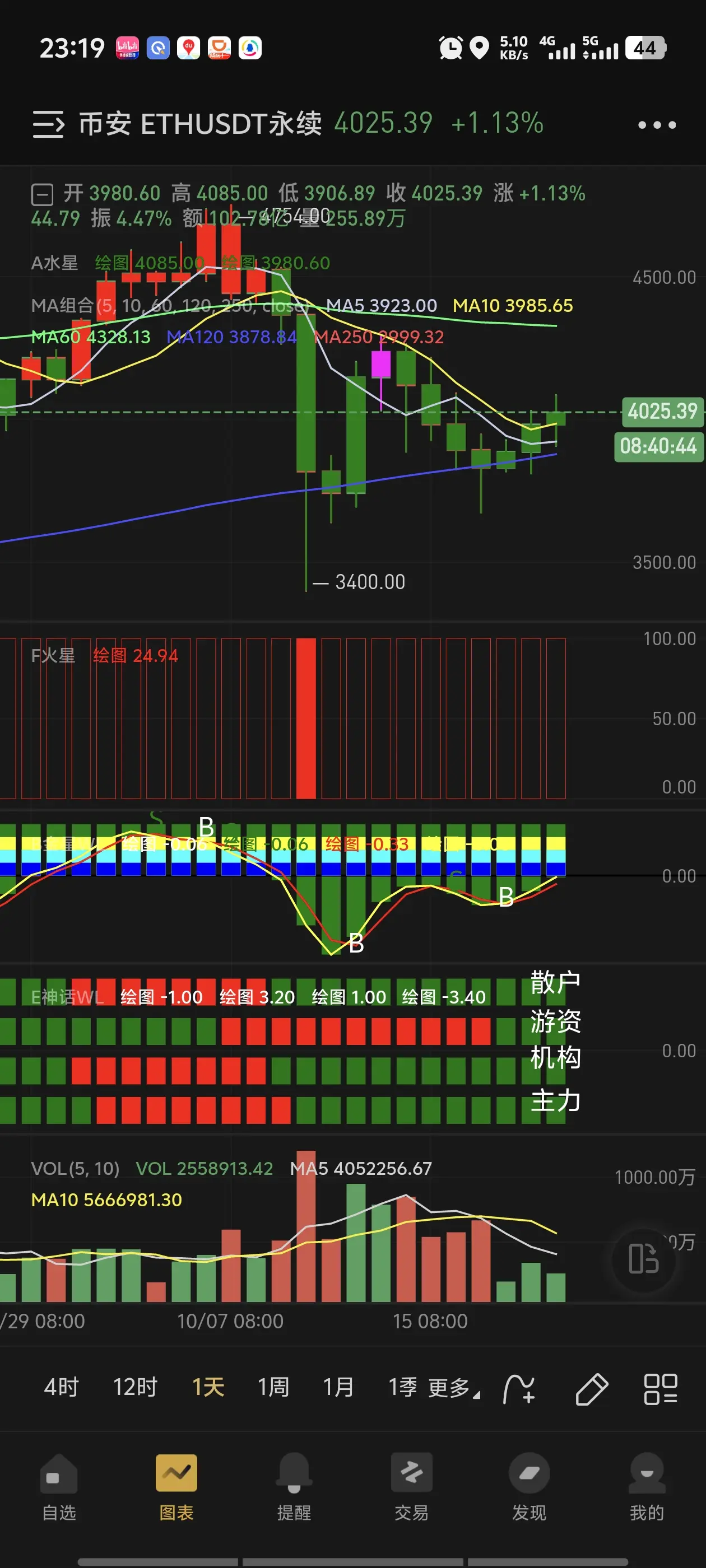Tap the countdown label 08:40:44
The height and width of the screenshot is (1568, 706).
pyautogui.click(x=658, y=446)
